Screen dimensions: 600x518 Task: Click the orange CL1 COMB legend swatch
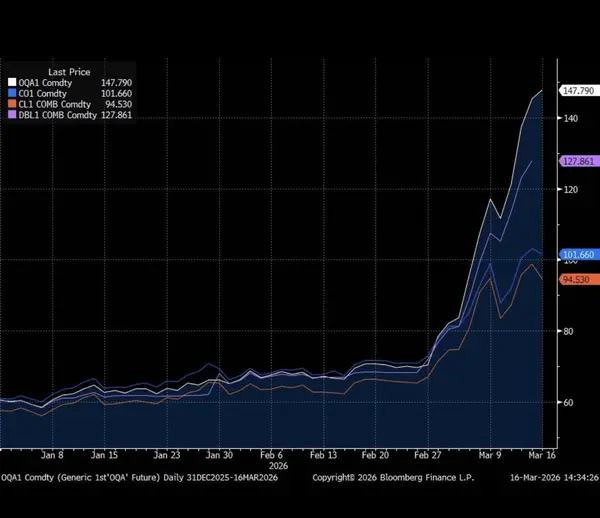pos(11,104)
